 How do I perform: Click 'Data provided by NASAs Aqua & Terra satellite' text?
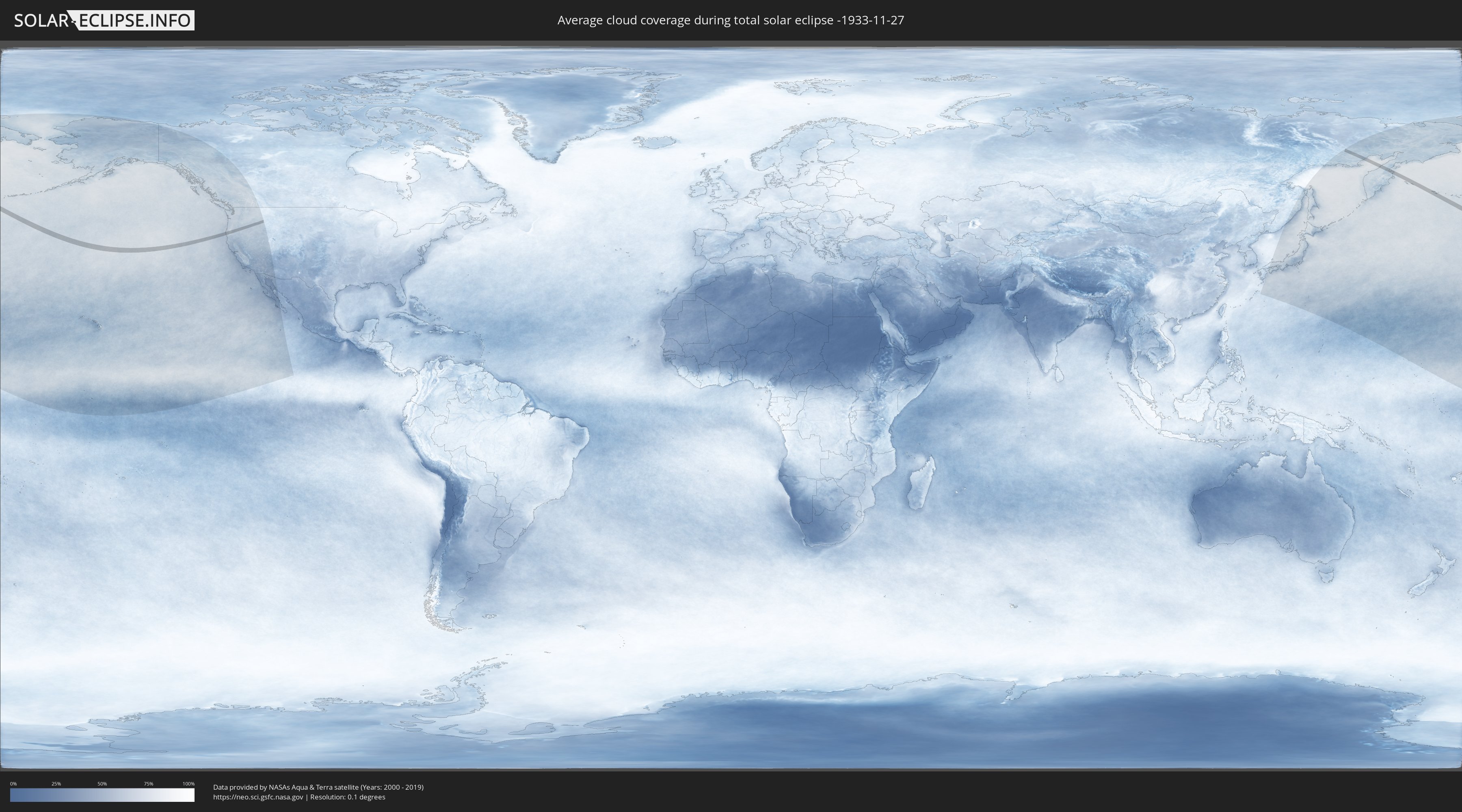pos(285,787)
